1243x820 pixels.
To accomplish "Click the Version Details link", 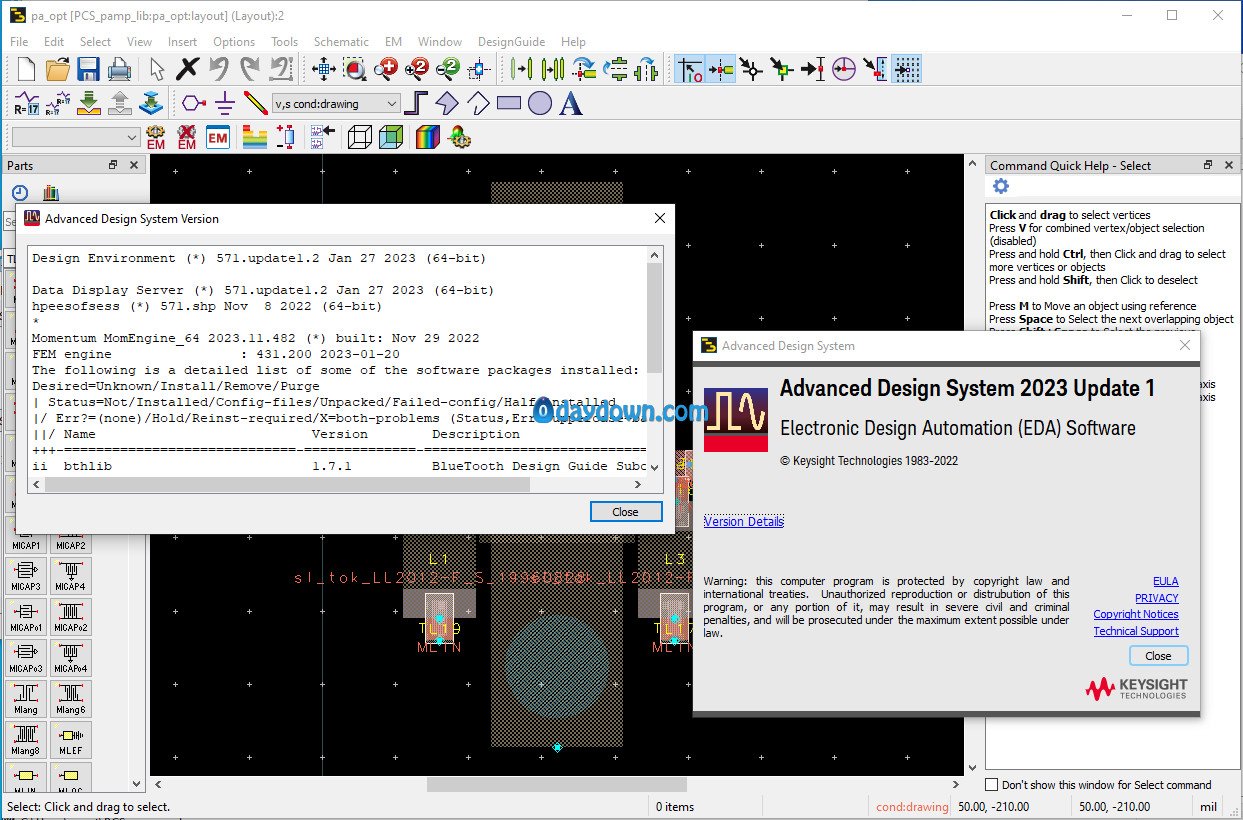I will pos(743,521).
